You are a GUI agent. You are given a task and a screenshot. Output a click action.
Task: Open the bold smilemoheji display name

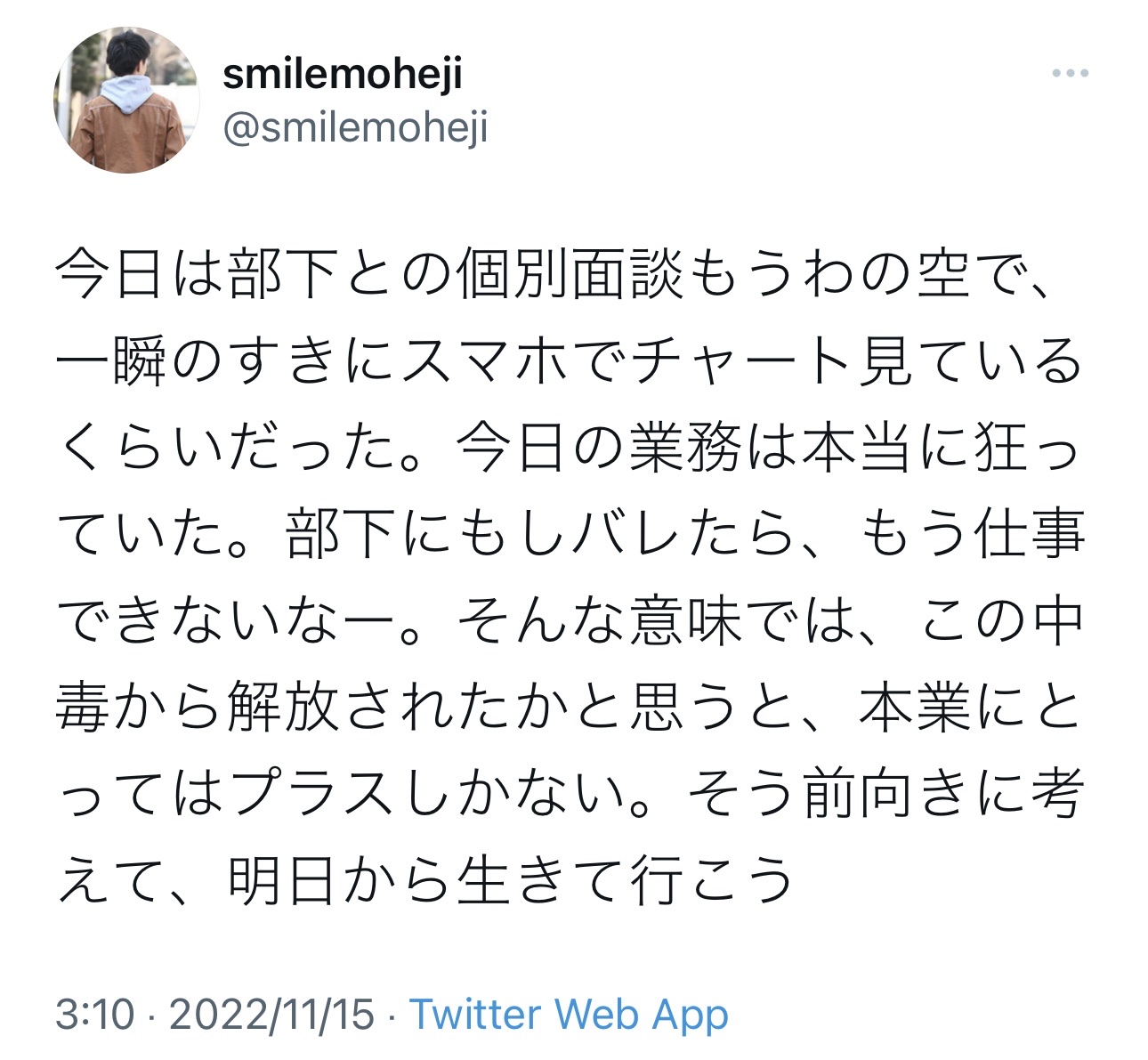[343, 73]
